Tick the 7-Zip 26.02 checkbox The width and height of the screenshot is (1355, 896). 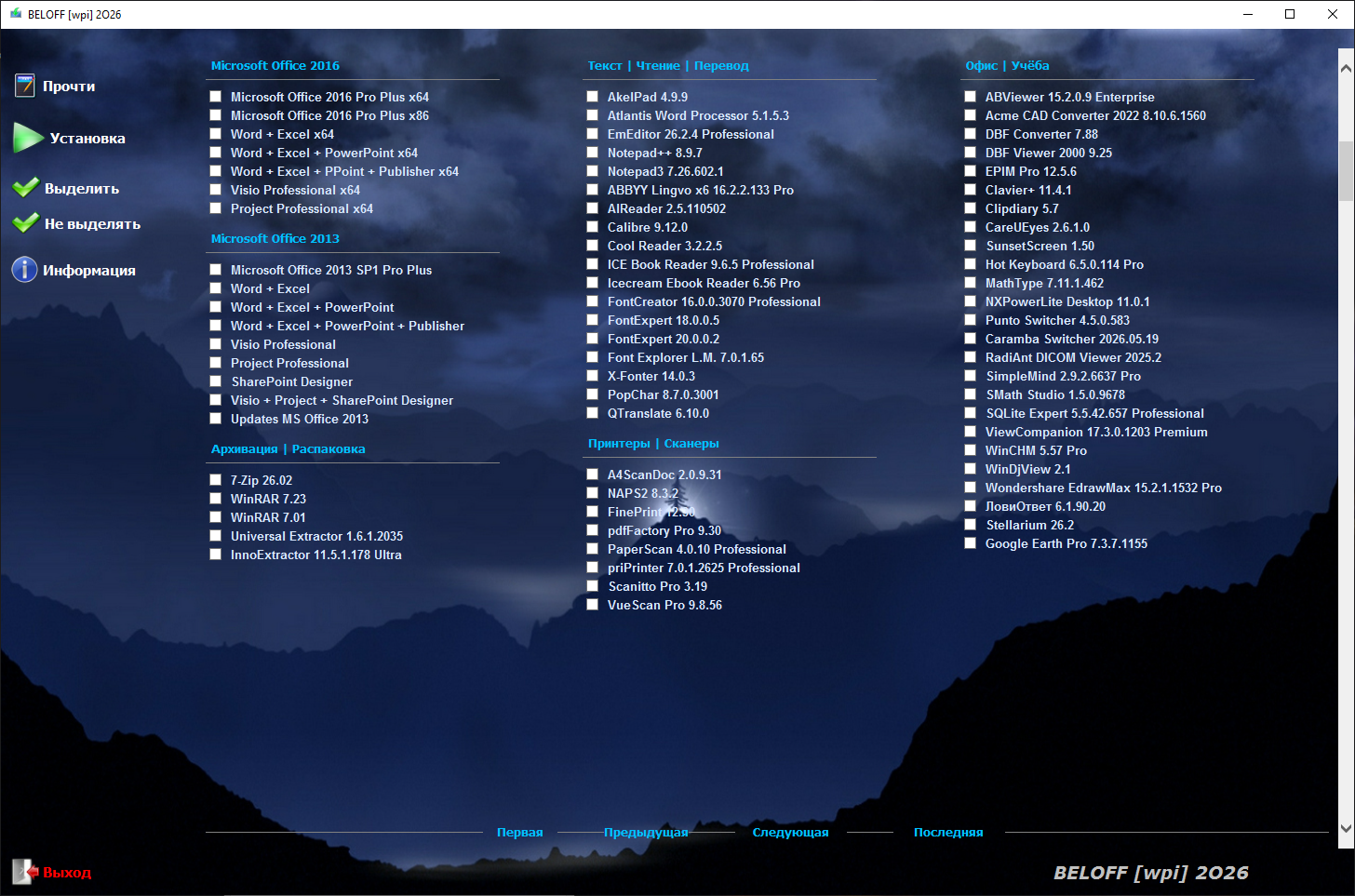coord(216,480)
